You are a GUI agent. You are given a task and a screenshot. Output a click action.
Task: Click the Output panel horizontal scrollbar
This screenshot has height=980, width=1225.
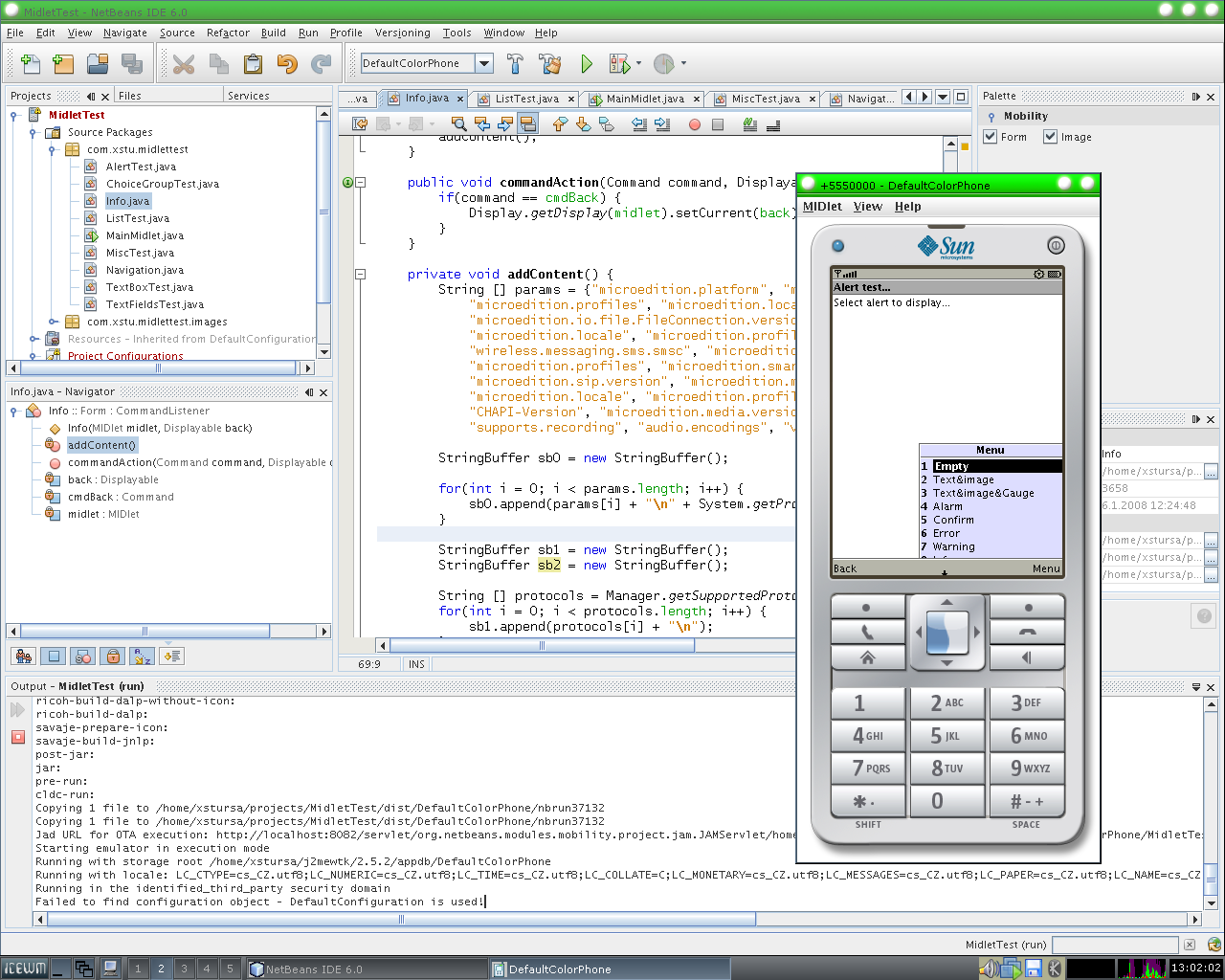(402, 919)
